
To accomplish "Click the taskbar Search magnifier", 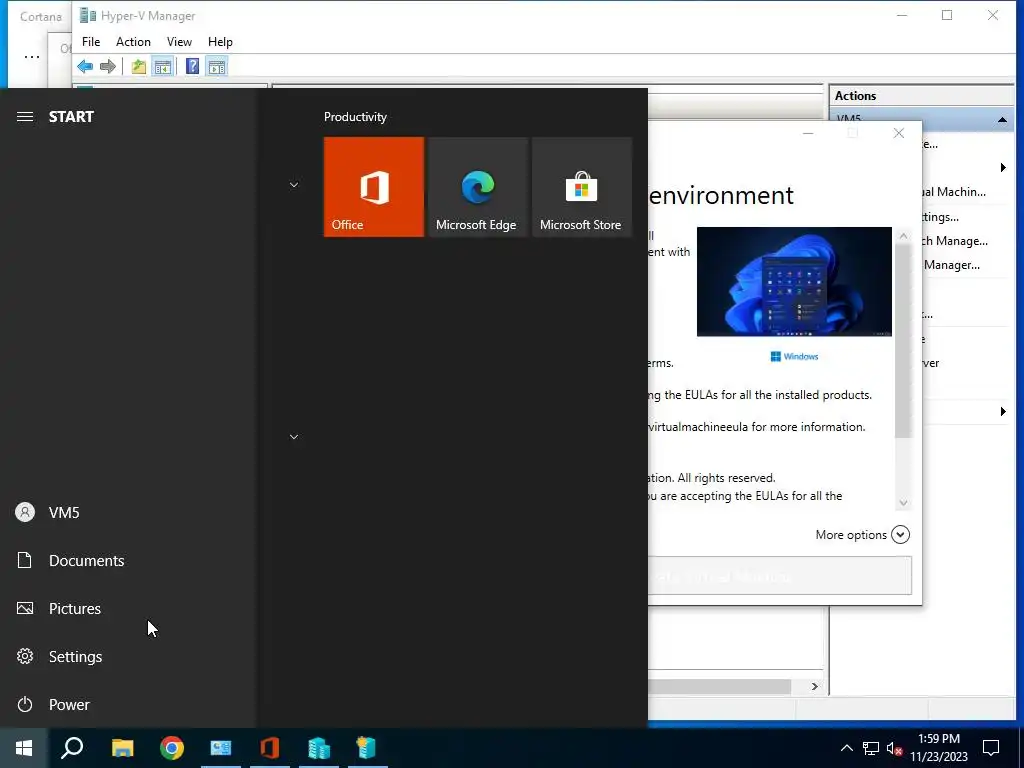I will (72, 748).
